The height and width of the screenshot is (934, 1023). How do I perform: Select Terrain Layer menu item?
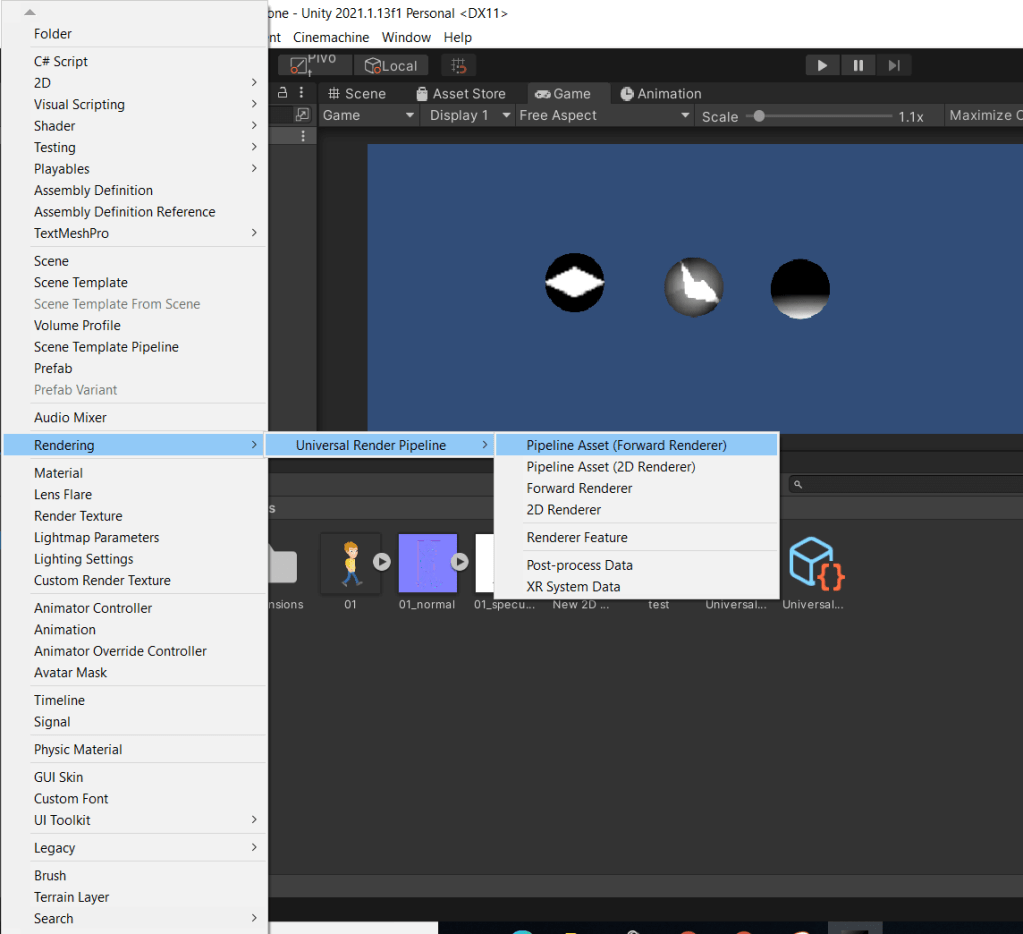click(x=136, y=897)
